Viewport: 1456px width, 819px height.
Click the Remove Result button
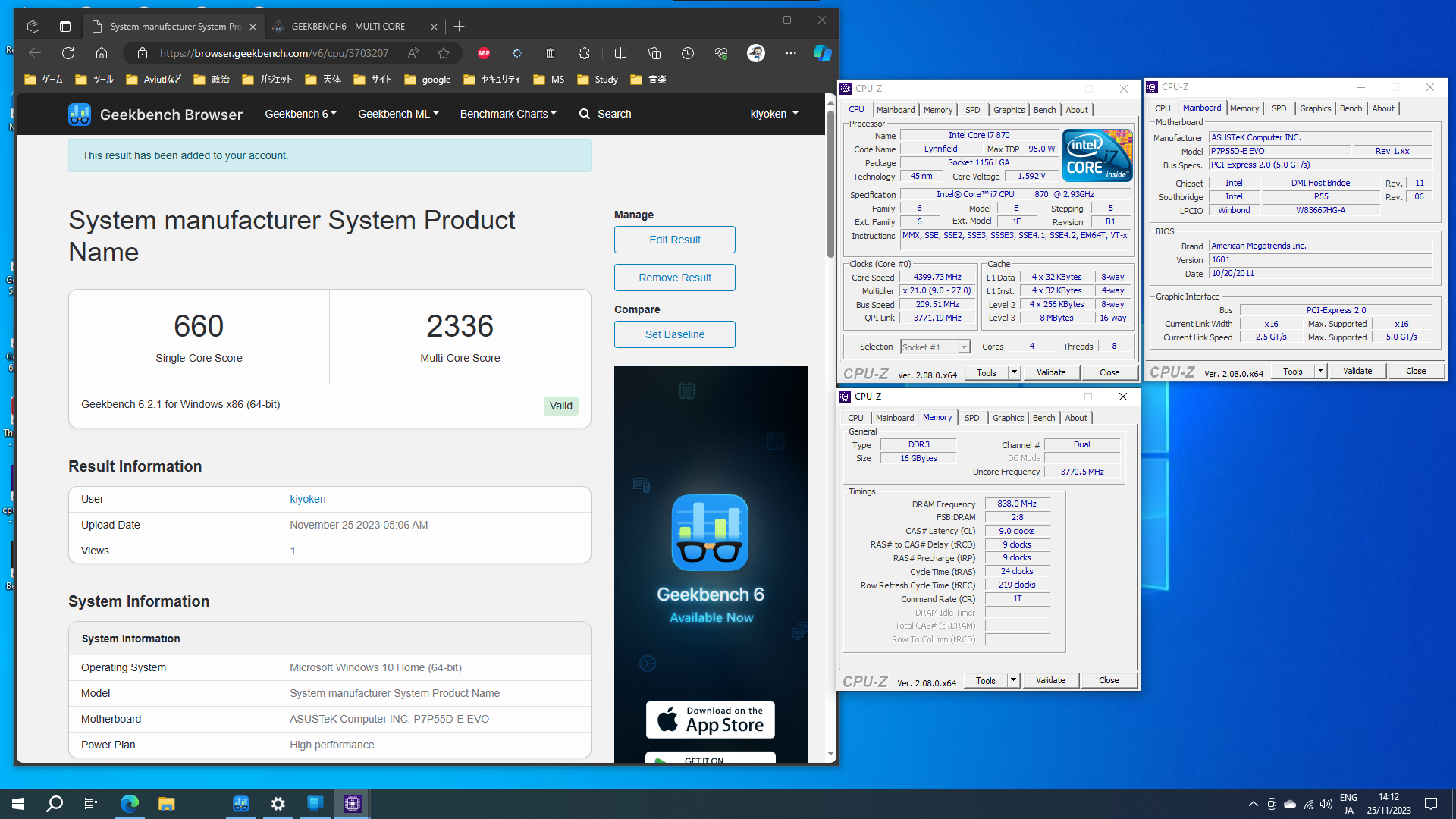pos(675,278)
